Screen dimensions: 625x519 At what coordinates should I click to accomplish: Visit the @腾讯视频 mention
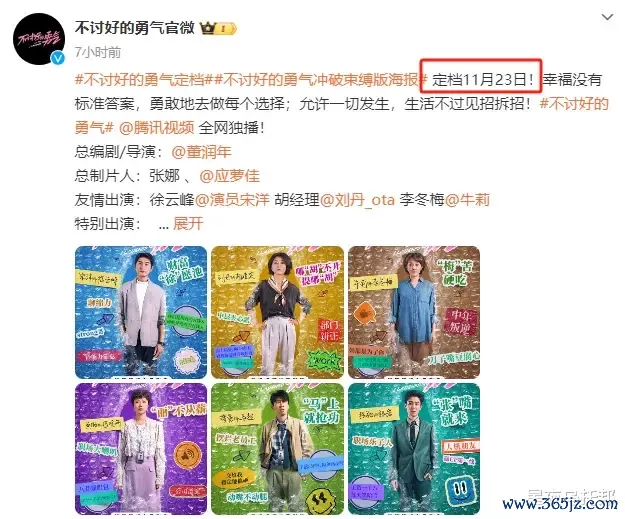pos(156,128)
